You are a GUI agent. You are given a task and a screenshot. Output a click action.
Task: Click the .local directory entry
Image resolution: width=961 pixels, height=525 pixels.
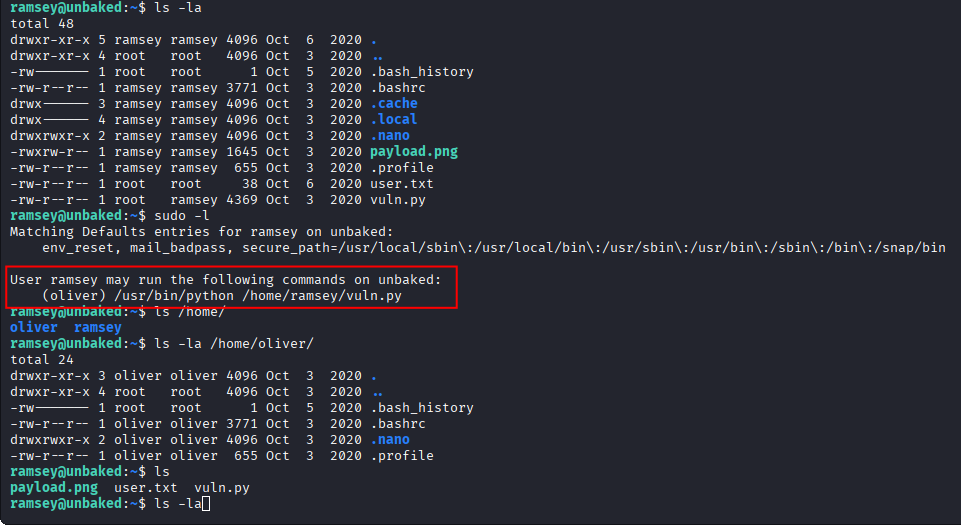(x=394, y=119)
